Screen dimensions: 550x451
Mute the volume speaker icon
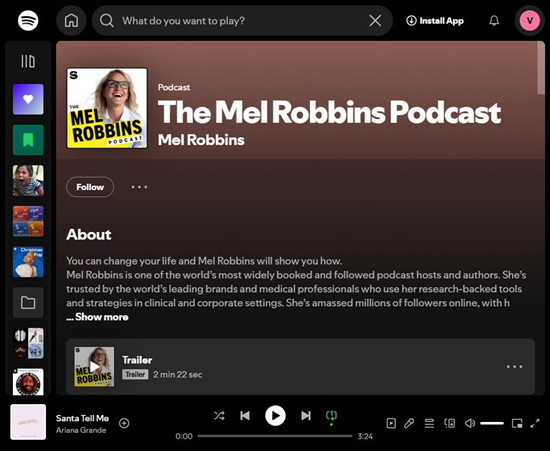[470, 423]
